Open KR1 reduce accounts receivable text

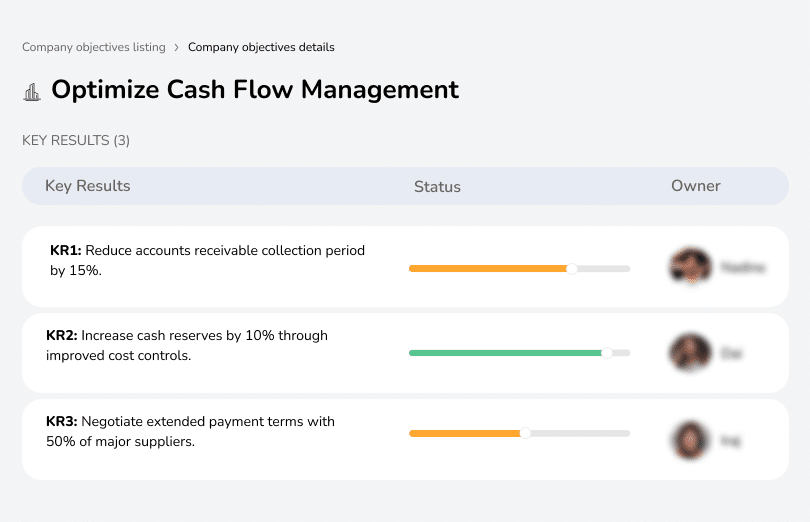click(207, 260)
